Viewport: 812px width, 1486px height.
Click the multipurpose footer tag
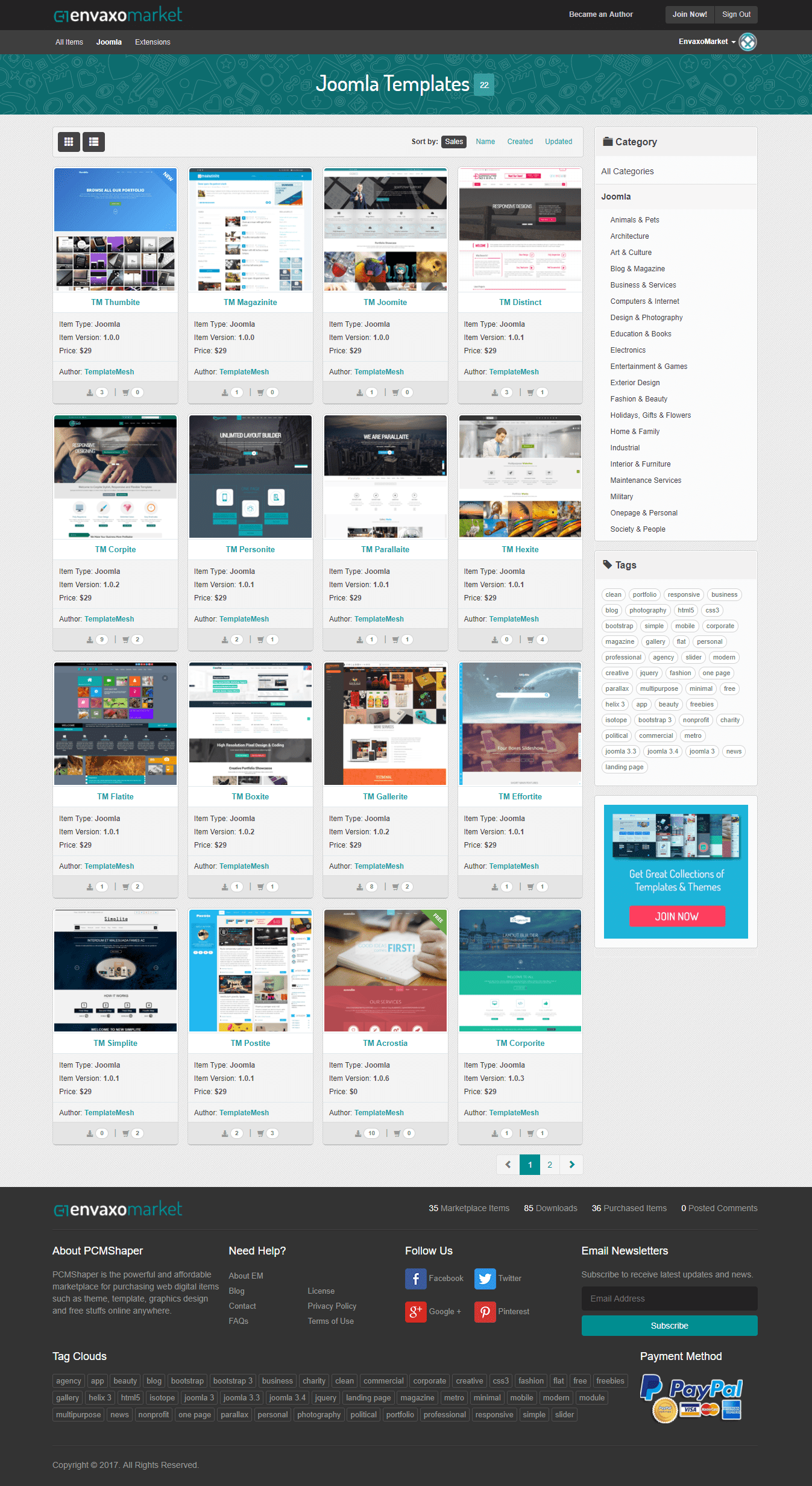coord(78,1414)
